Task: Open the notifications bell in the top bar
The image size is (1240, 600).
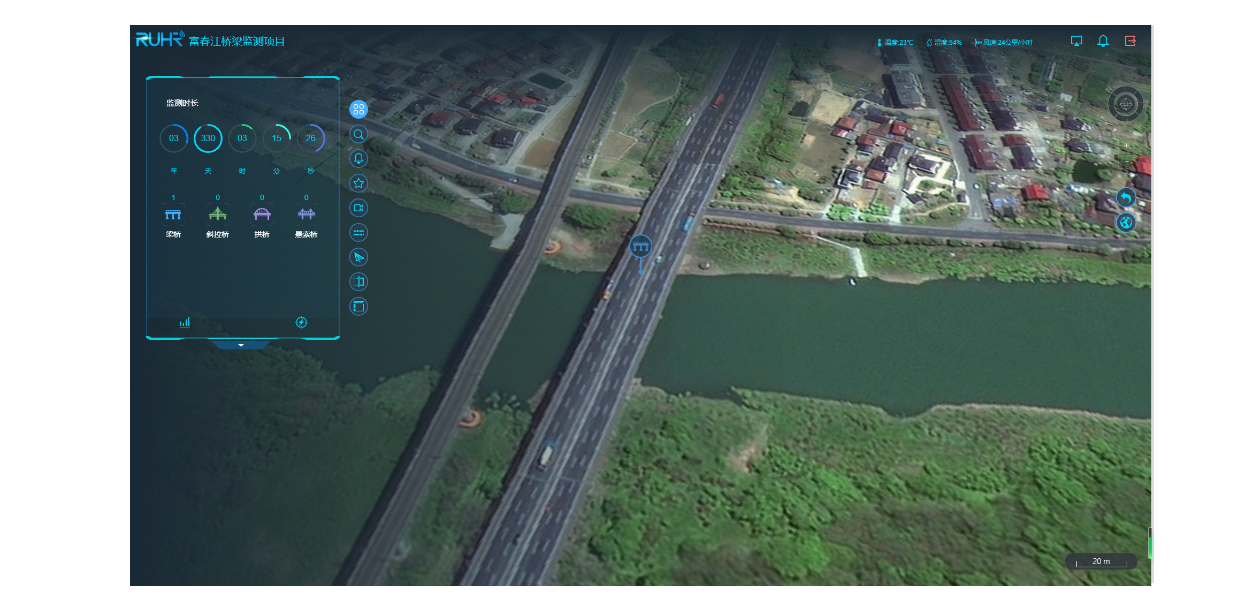Action: click(1103, 41)
